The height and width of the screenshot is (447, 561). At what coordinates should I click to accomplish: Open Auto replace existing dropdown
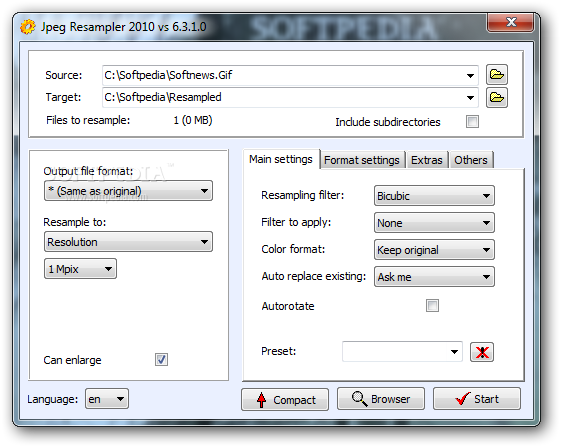click(x=434, y=276)
